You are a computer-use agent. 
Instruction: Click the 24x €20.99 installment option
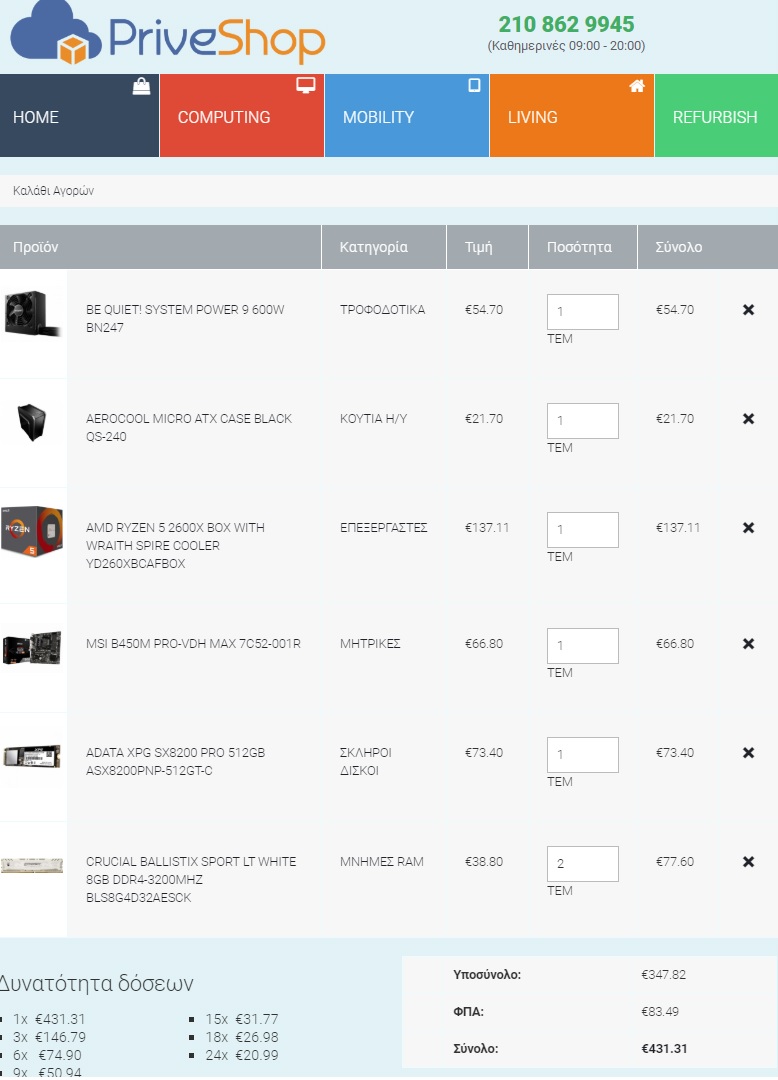pos(242,1055)
